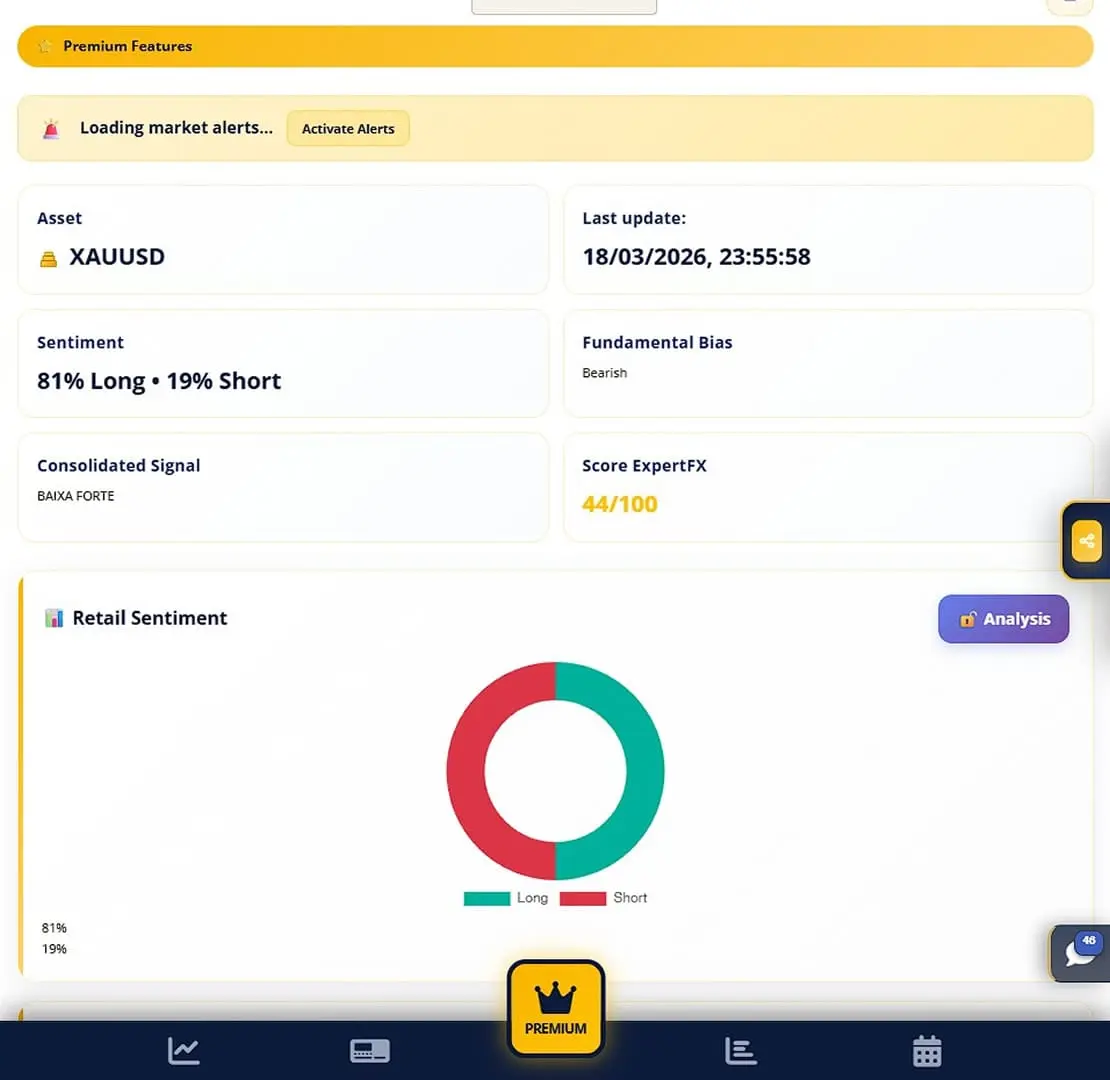Toggle the Long legend swatch

tap(486, 898)
